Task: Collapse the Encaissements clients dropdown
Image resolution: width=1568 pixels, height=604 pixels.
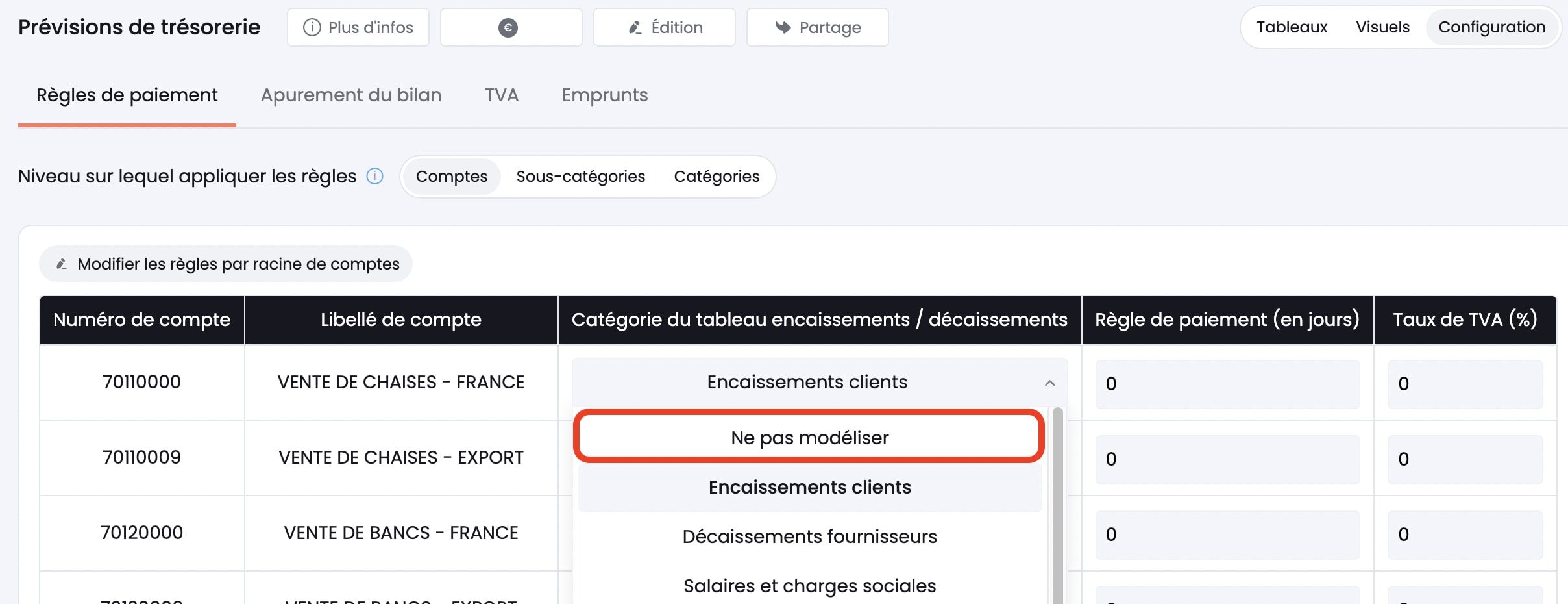Action: [1051, 383]
